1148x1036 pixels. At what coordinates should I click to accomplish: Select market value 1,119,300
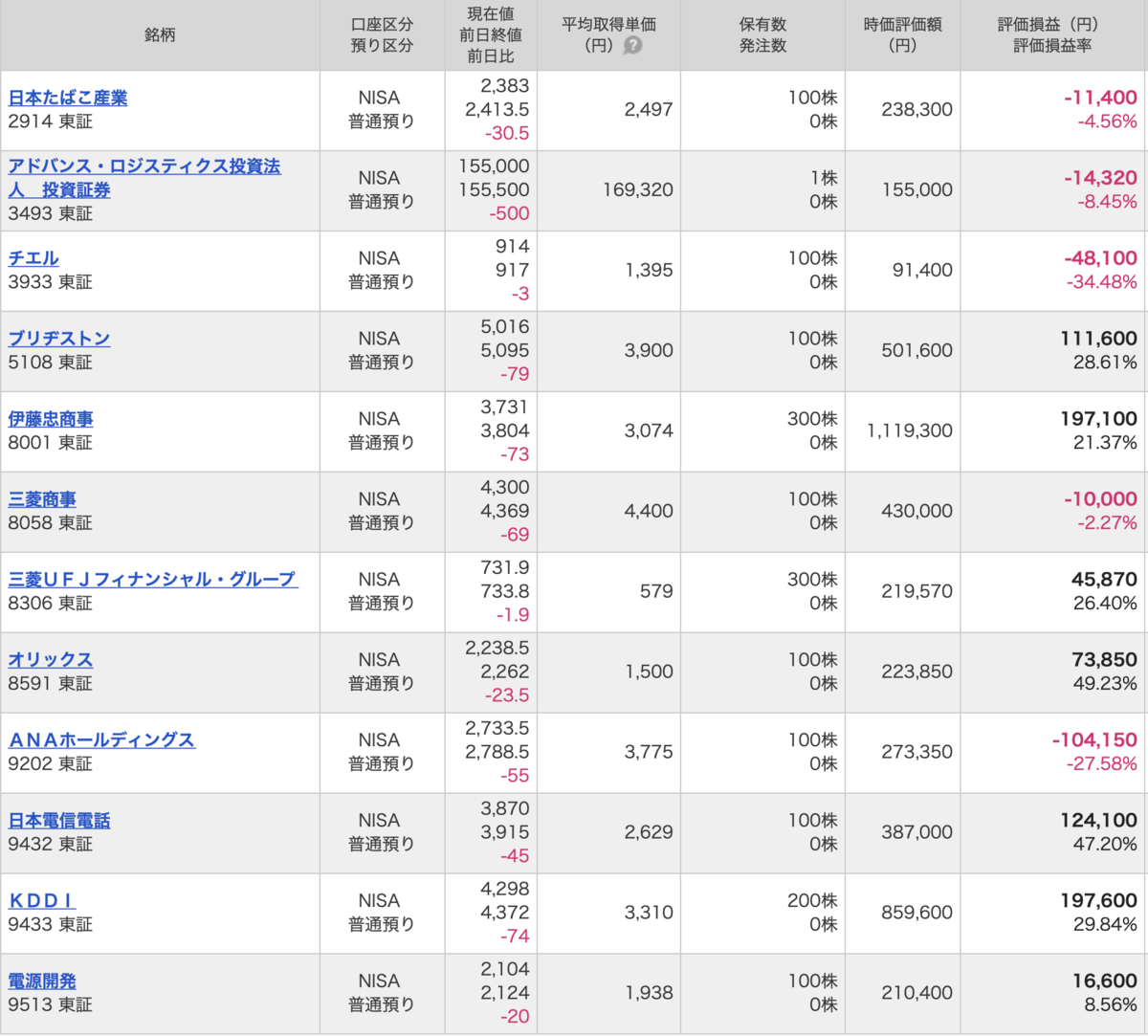(x=910, y=430)
